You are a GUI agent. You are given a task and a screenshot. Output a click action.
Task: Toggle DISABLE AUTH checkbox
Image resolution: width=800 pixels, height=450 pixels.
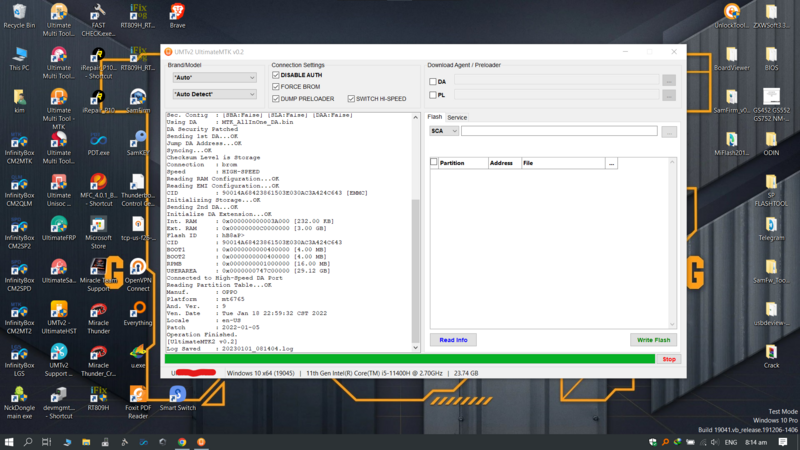click(276, 75)
